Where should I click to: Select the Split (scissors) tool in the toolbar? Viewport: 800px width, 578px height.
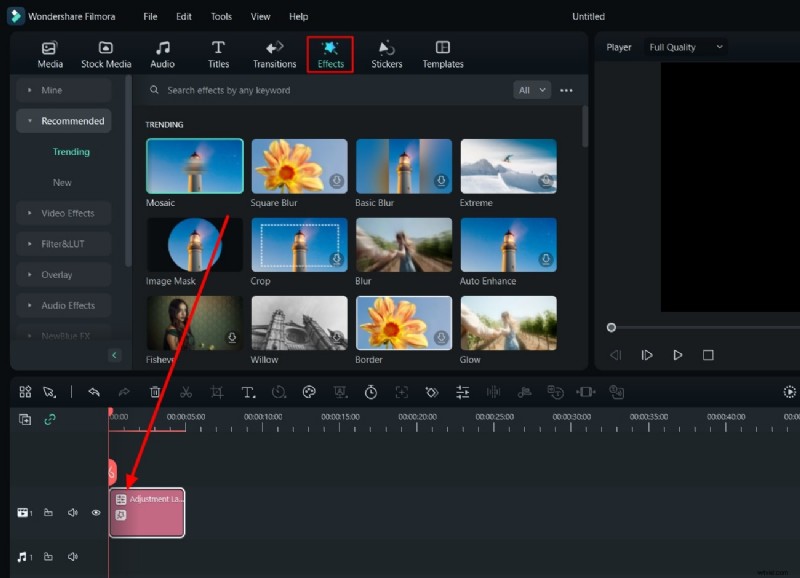pyautogui.click(x=185, y=392)
